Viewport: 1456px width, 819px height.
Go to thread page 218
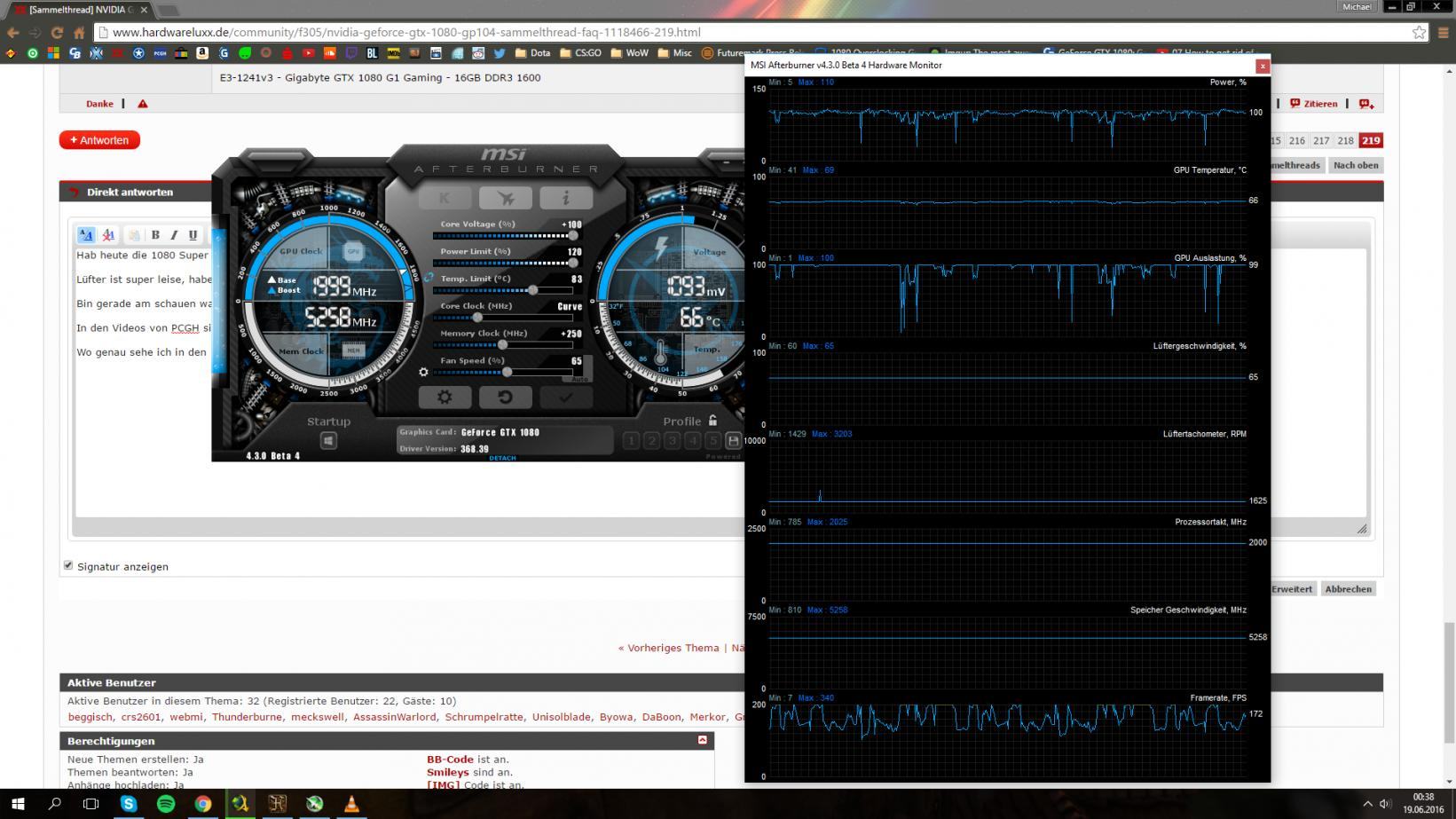coord(1345,140)
